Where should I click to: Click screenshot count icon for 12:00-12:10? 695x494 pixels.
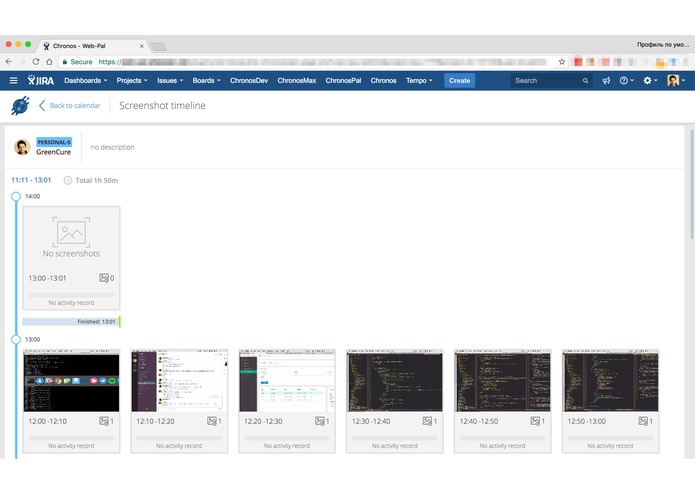tap(104, 421)
